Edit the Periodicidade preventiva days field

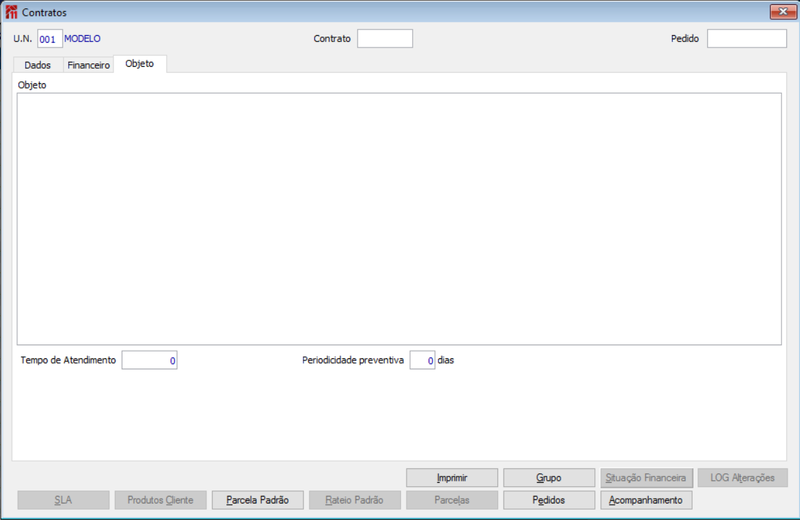(422, 360)
